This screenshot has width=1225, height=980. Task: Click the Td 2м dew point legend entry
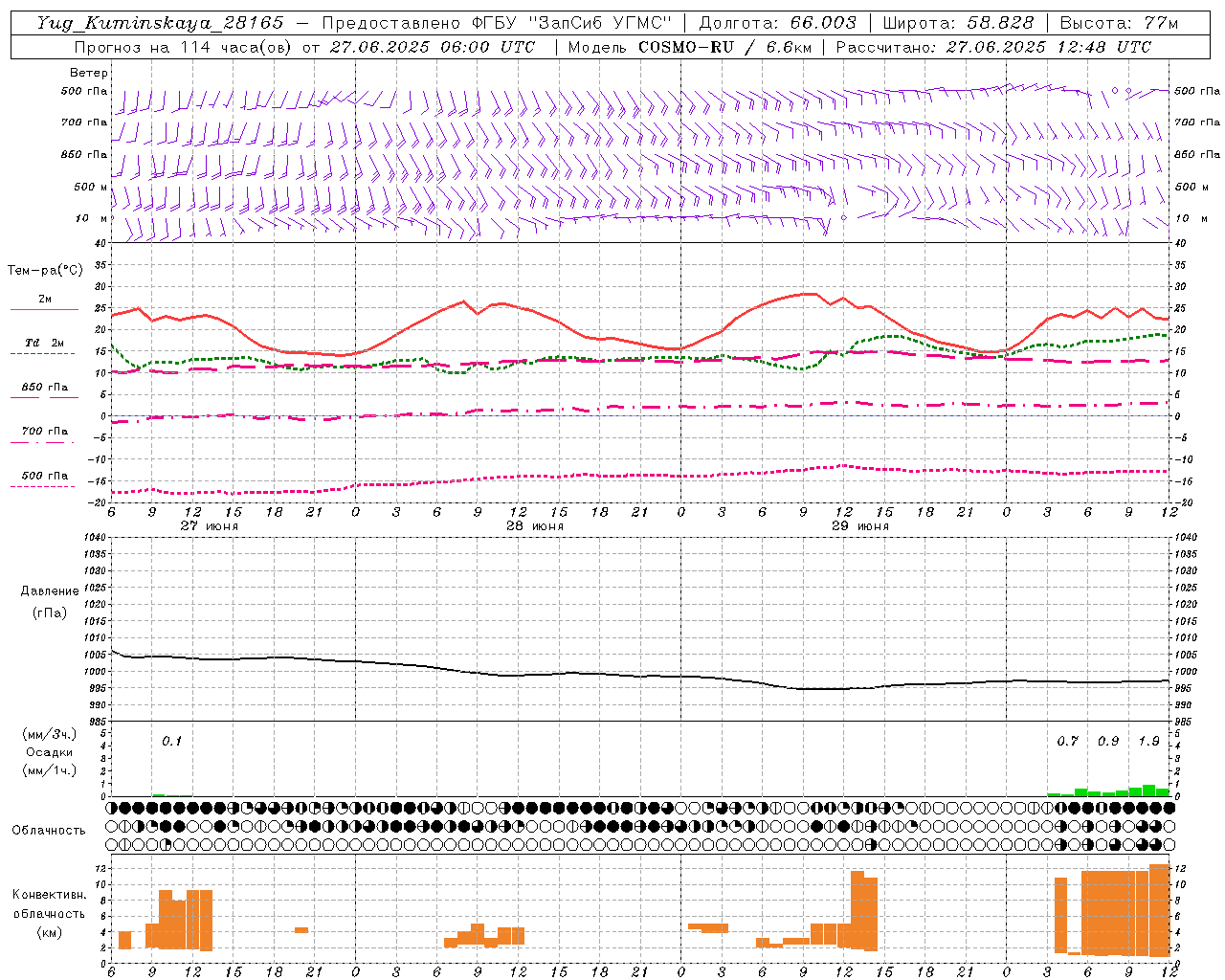pyautogui.click(x=44, y=343)
